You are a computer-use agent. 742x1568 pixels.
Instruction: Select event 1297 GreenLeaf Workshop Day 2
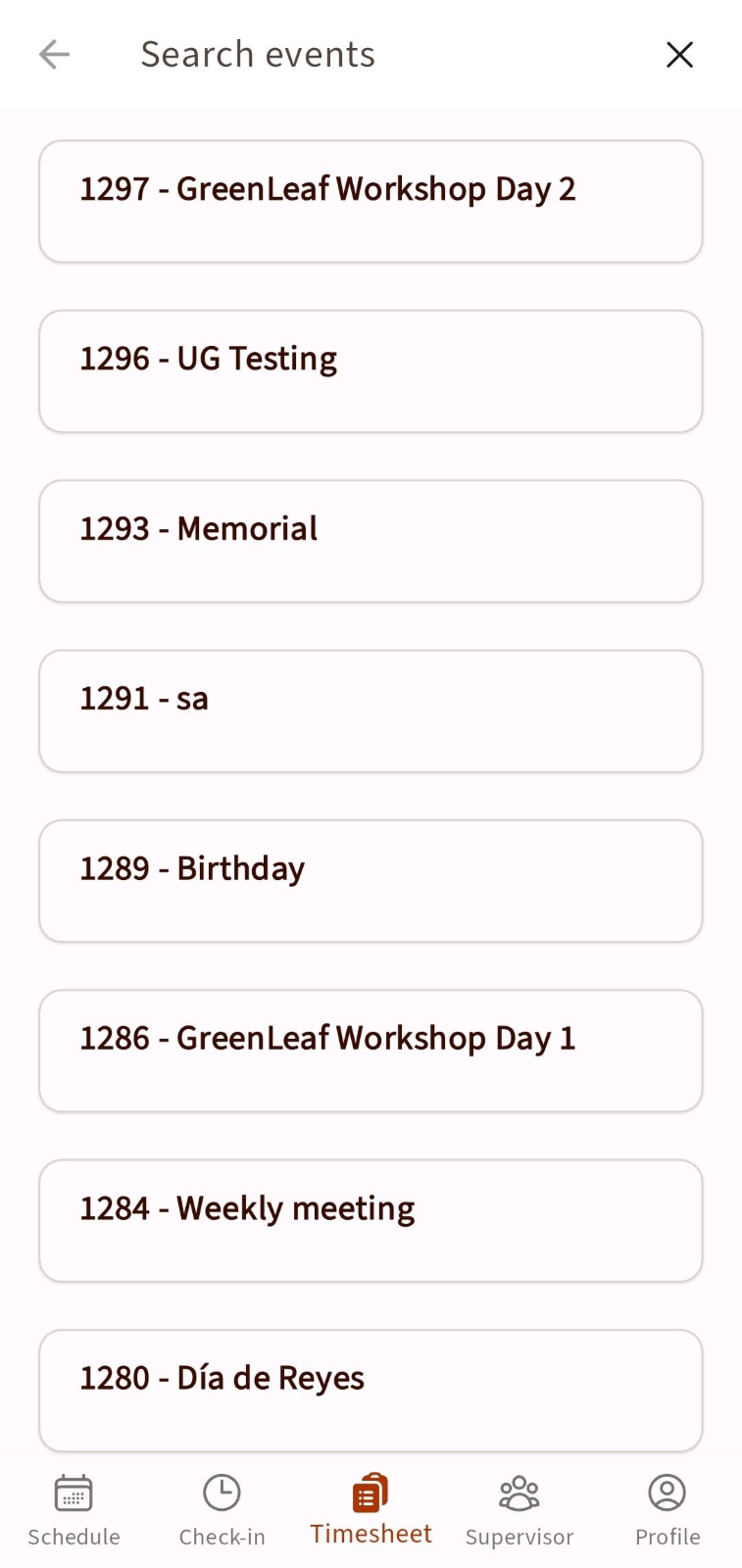tap(371, 202)
